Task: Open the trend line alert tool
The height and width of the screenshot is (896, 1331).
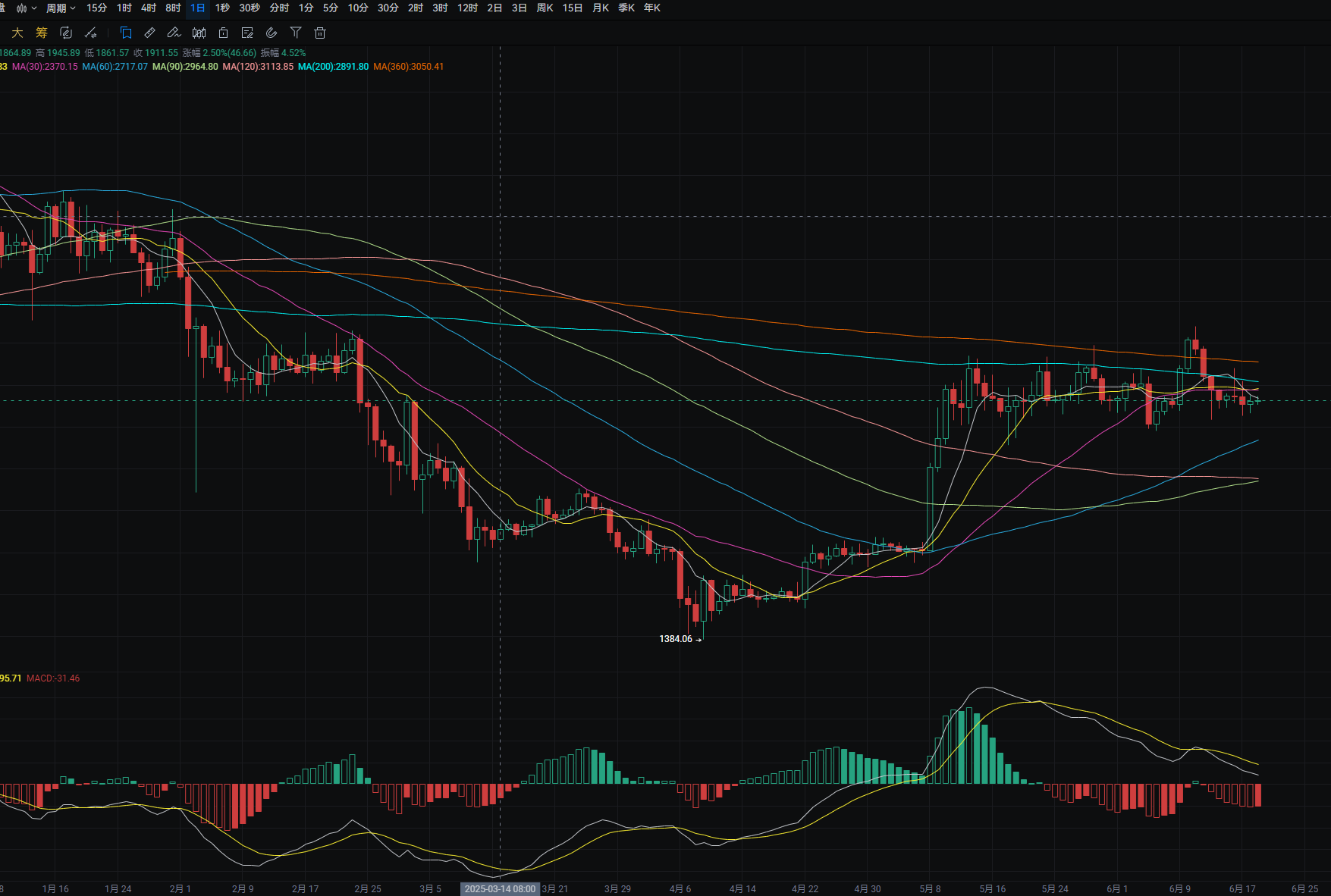Action: pyautogui.click(x=90, y=33)
